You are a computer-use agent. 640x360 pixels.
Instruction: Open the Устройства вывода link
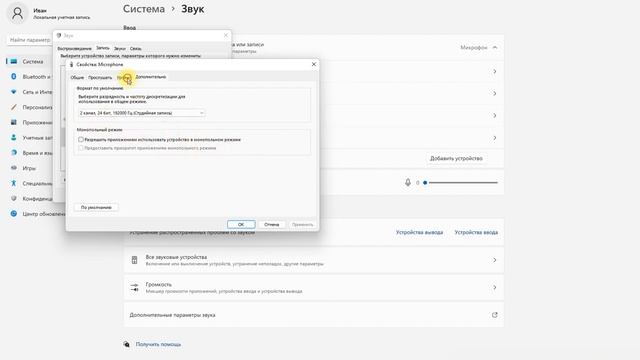click(x=419, y=232)
